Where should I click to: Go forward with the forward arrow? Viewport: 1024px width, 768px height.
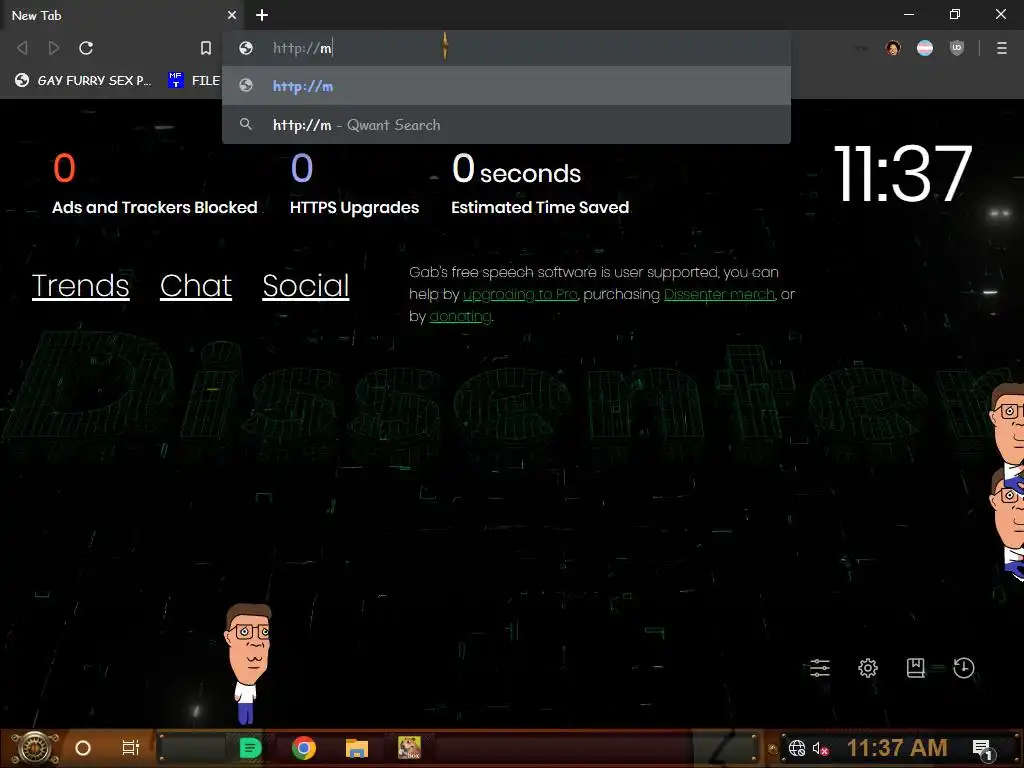tap(54, 48)
